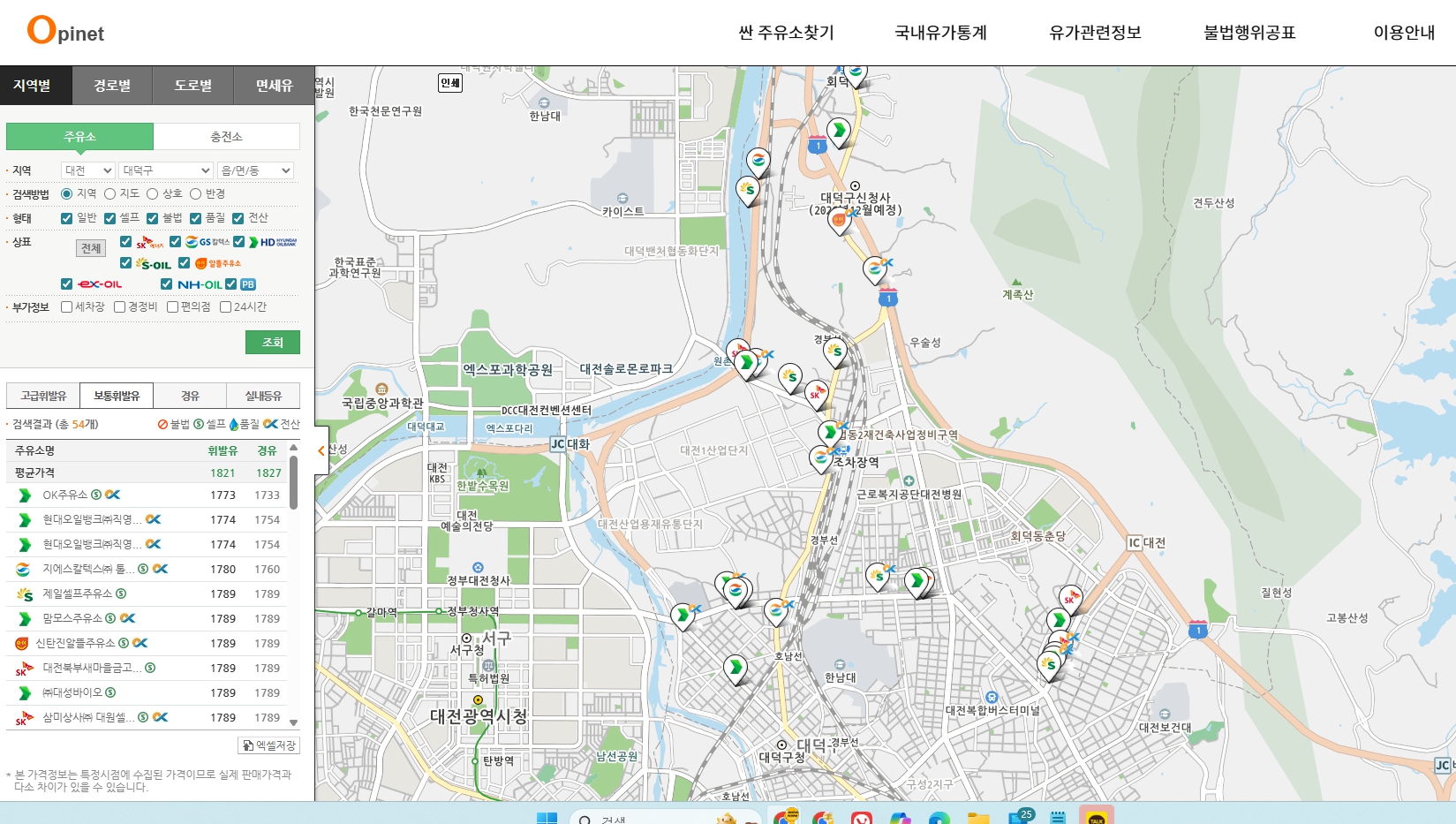
Task: Switch to the 면세유 tab
Action: click(x=274, y=86)
